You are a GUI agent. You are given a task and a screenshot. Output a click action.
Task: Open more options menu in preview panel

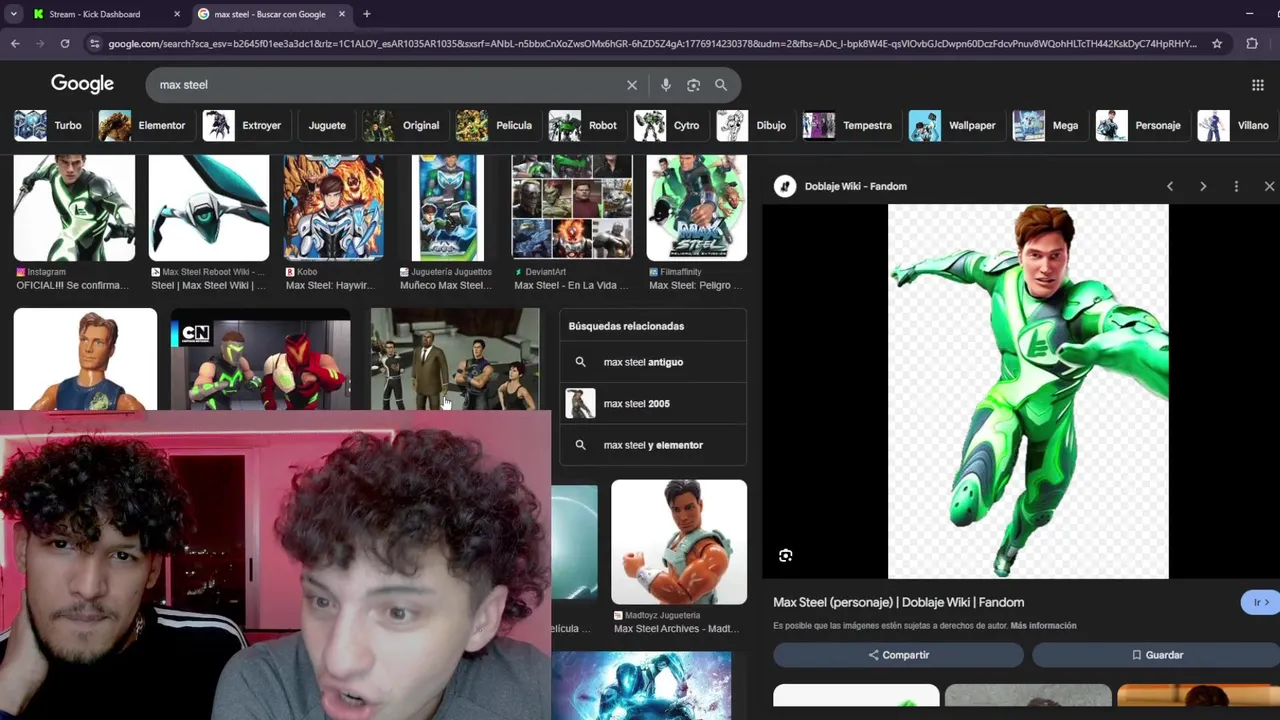pos(1236,186)
